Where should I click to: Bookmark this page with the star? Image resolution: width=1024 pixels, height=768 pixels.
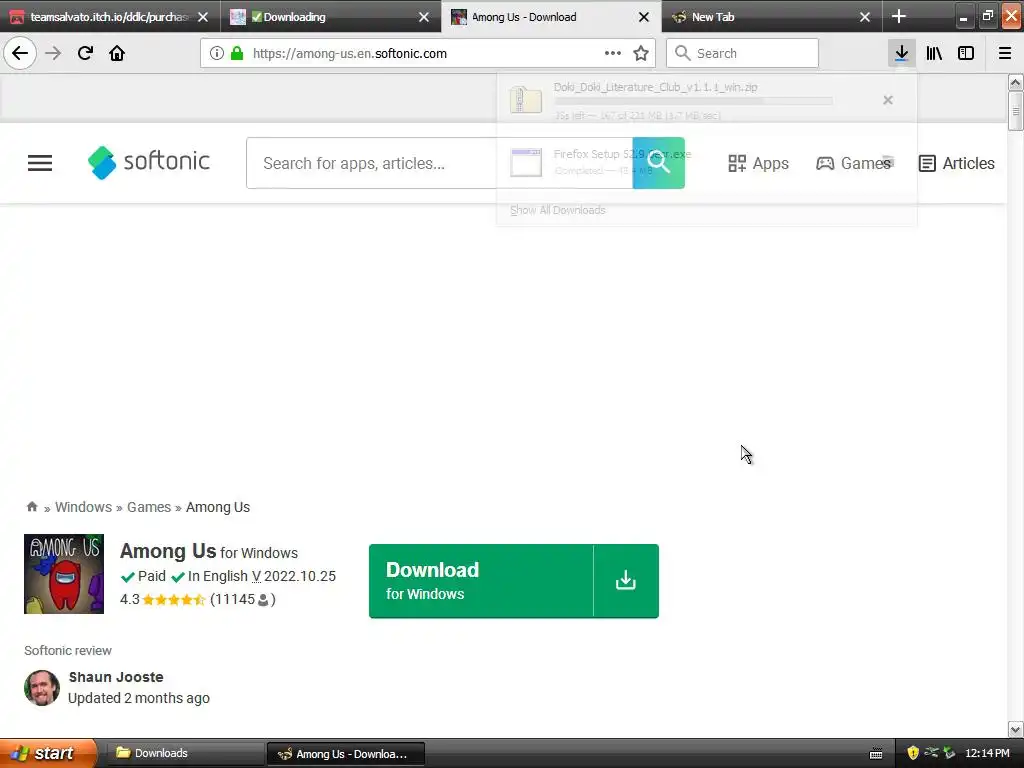pyautogui.click(x=641, y=53)
